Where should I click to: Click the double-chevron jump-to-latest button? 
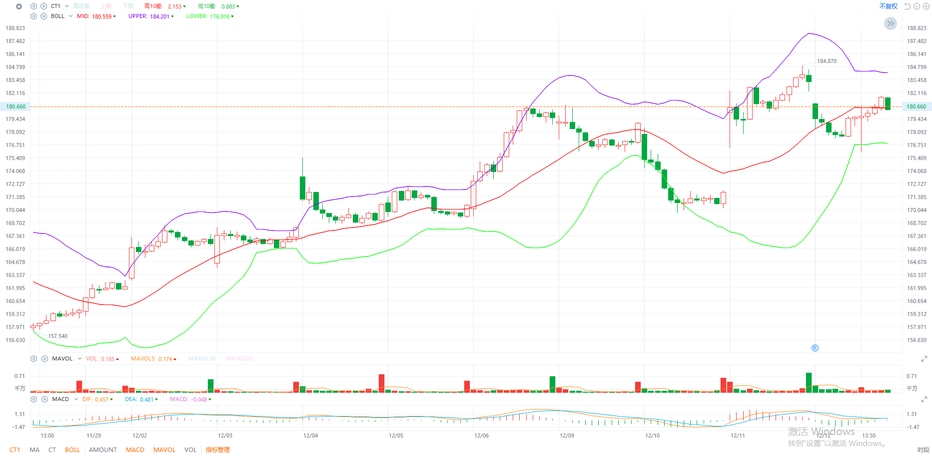[x=890, y=23]
